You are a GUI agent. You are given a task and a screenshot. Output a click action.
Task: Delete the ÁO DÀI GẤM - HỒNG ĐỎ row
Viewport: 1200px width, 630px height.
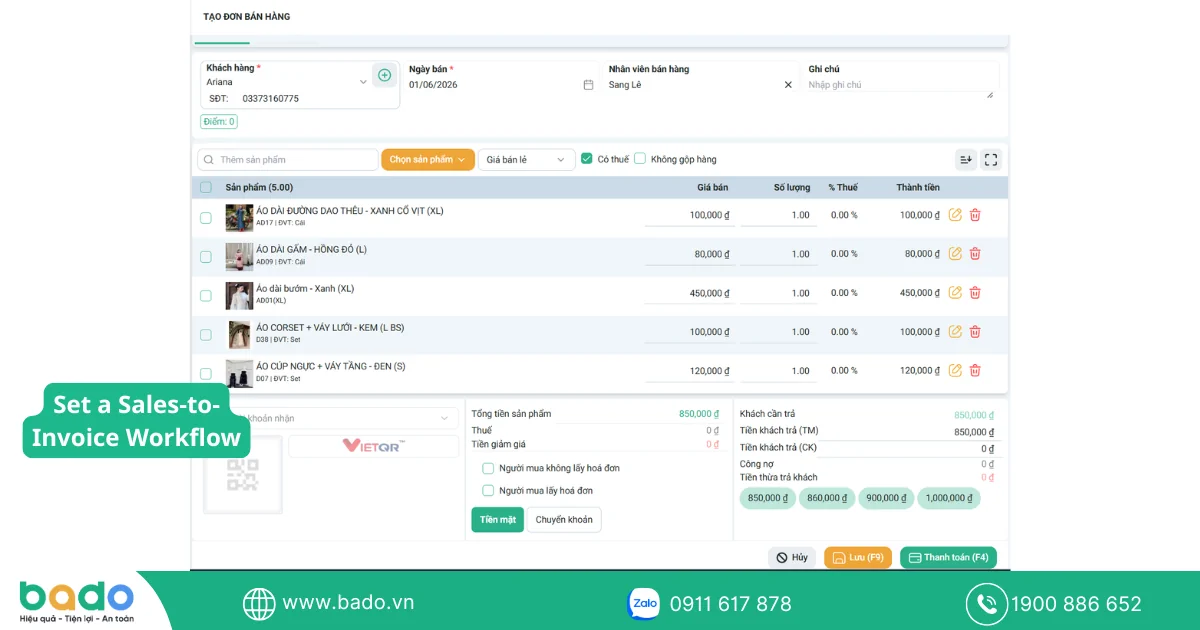[975, 254]
